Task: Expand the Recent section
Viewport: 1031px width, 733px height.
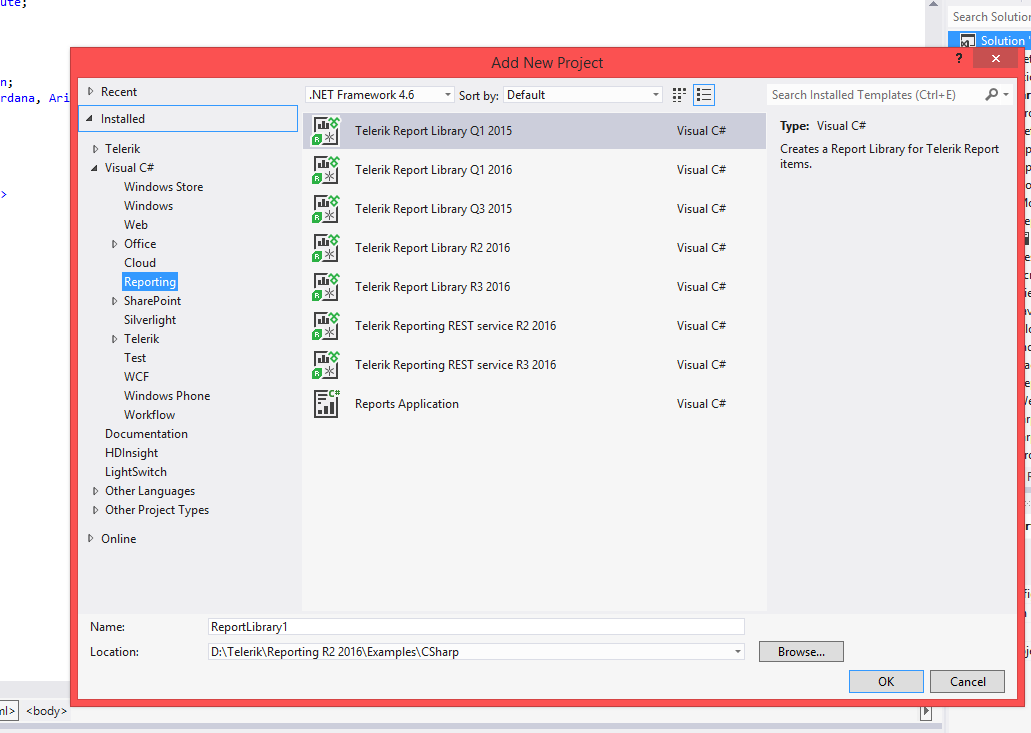Action: [91, 91]
